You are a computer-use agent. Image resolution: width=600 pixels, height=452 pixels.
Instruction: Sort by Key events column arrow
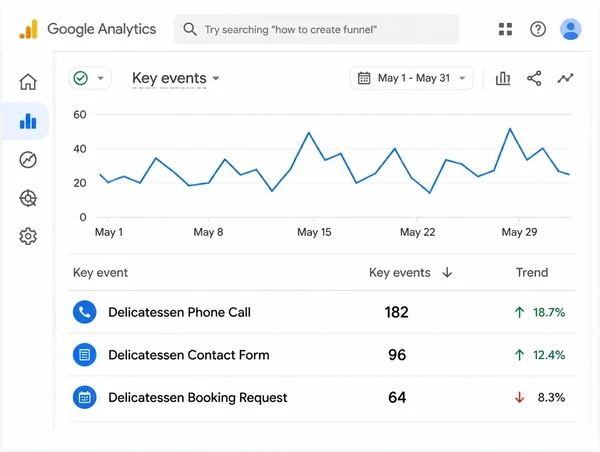[x=447, y=273]
